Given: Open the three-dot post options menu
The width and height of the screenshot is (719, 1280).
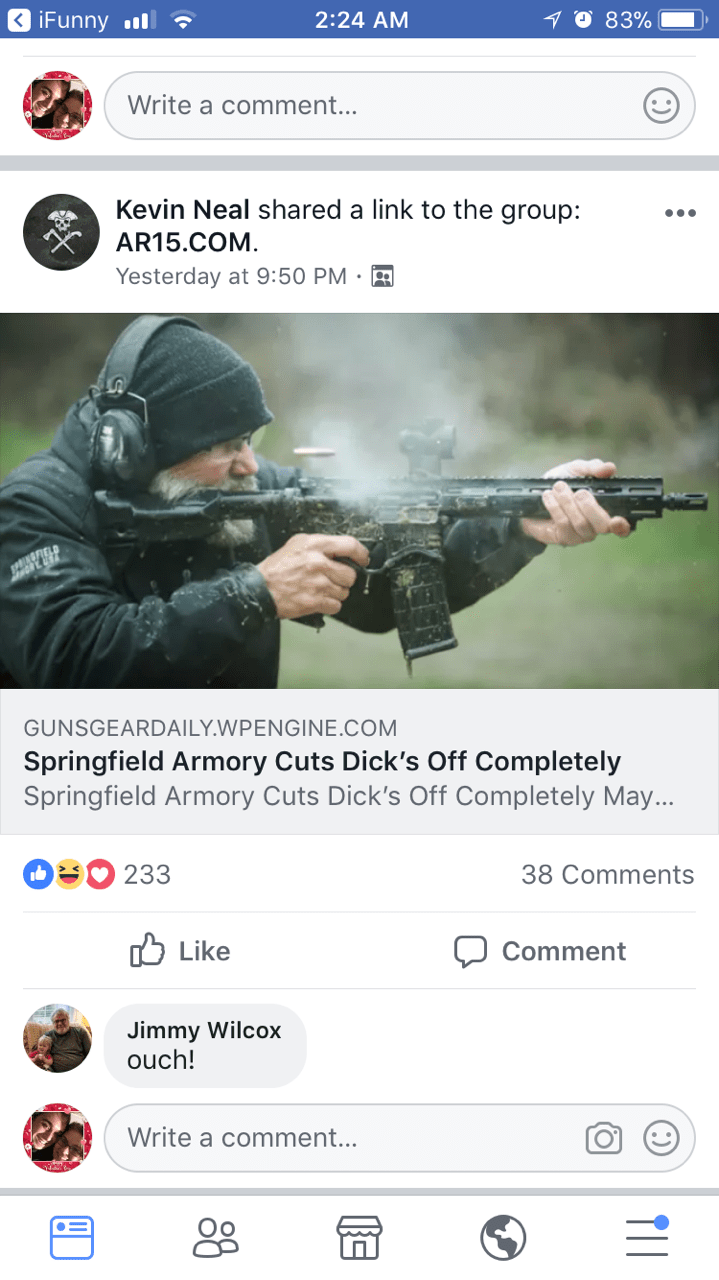Looking at the screenshot, I should 680,213.
